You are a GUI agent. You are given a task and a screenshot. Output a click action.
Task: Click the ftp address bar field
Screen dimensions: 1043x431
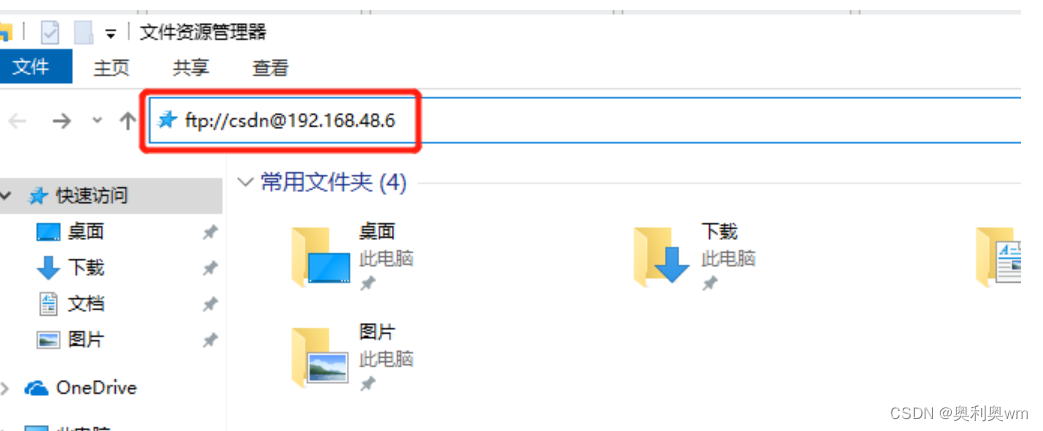coord(585,120)
